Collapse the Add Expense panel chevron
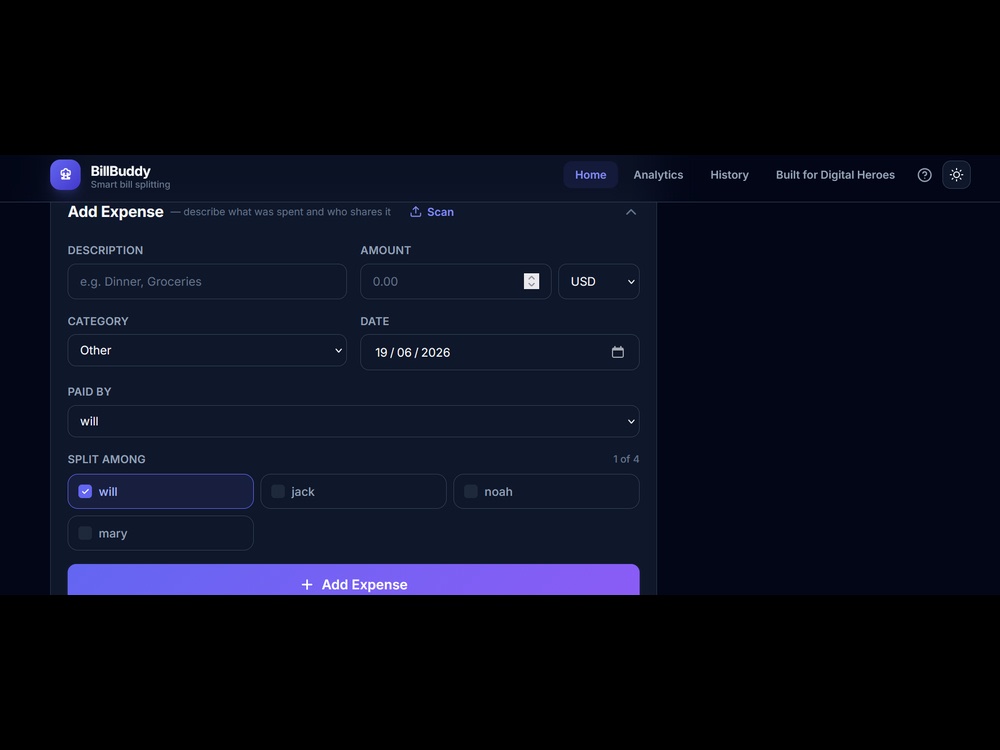This screenshot has height=750, width=1000. (x=631, y=212)
